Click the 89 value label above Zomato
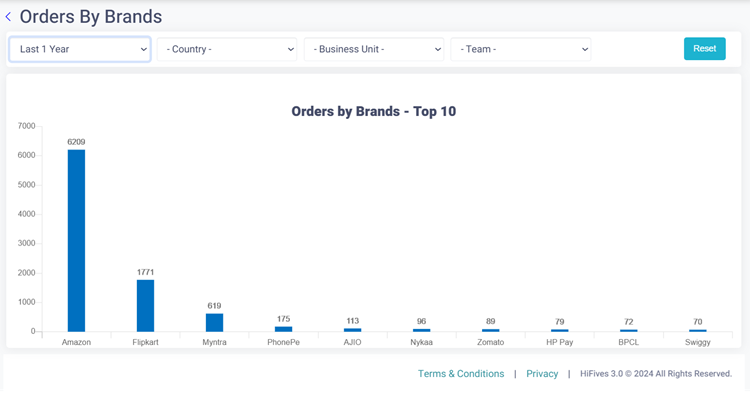Screen dimensions: 750x394 pos(491,321)
